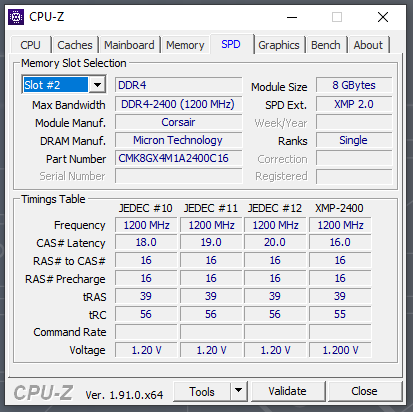
Task: Click the Part Number field CMK8GX4M1A2400C16
Action: click(x=179, y=158)
